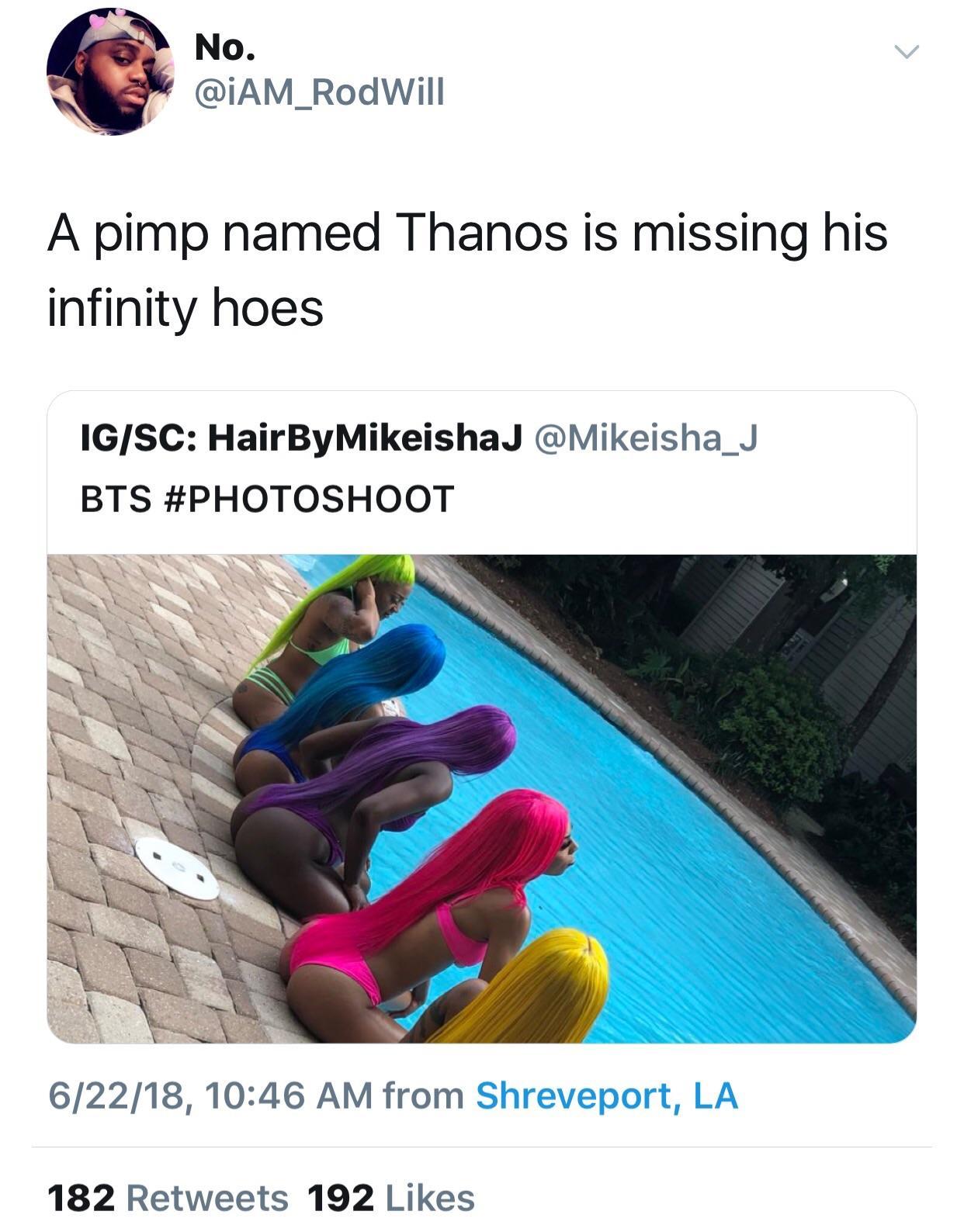
Task: Tap the #PHOTOSHOOT hashtag
Action: (x=310, y=498)
